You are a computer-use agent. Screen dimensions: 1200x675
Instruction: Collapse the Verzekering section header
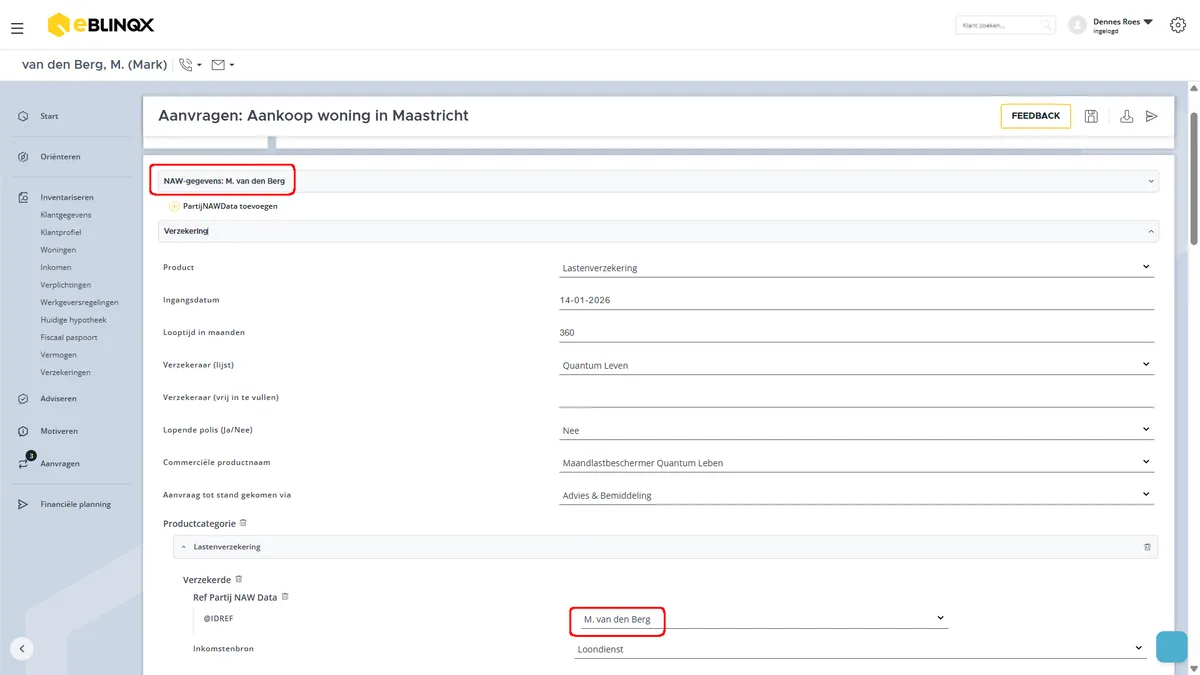658,231
